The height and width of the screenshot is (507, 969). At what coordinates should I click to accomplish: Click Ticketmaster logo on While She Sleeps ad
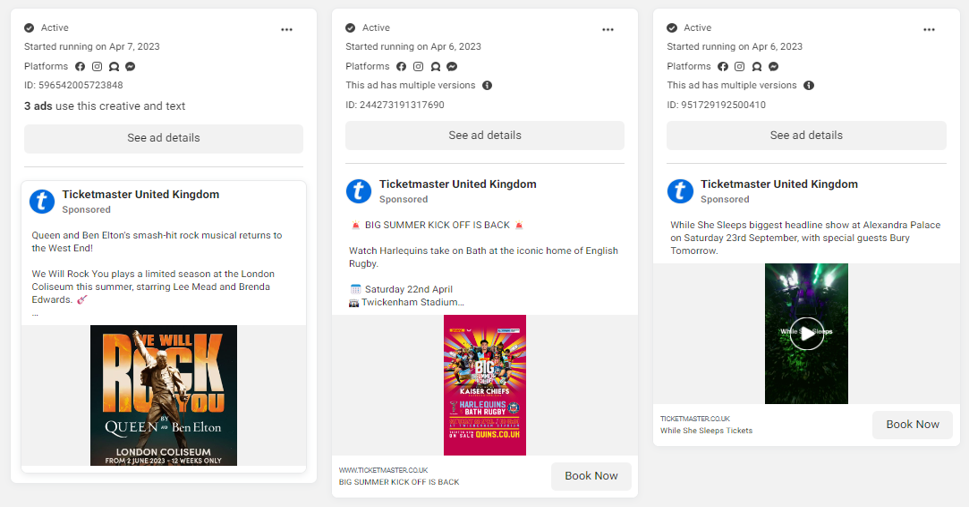click(x=680, y=191)
